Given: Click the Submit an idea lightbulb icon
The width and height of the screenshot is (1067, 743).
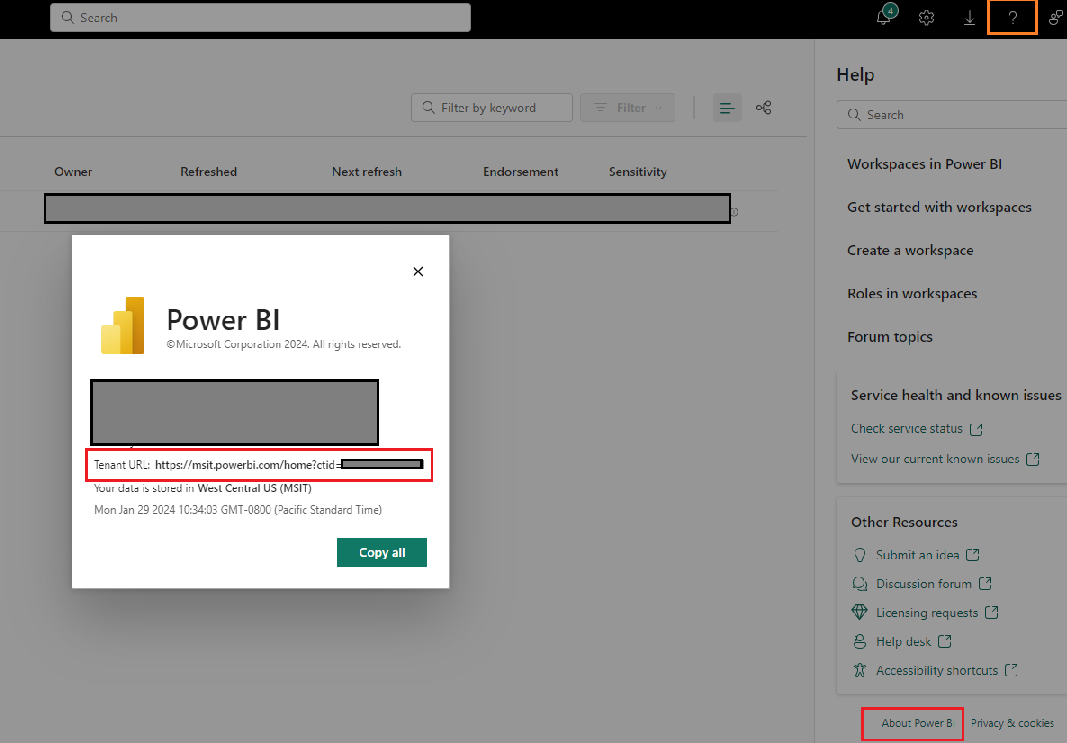Looking at the screenshot, I should [860, 554].
